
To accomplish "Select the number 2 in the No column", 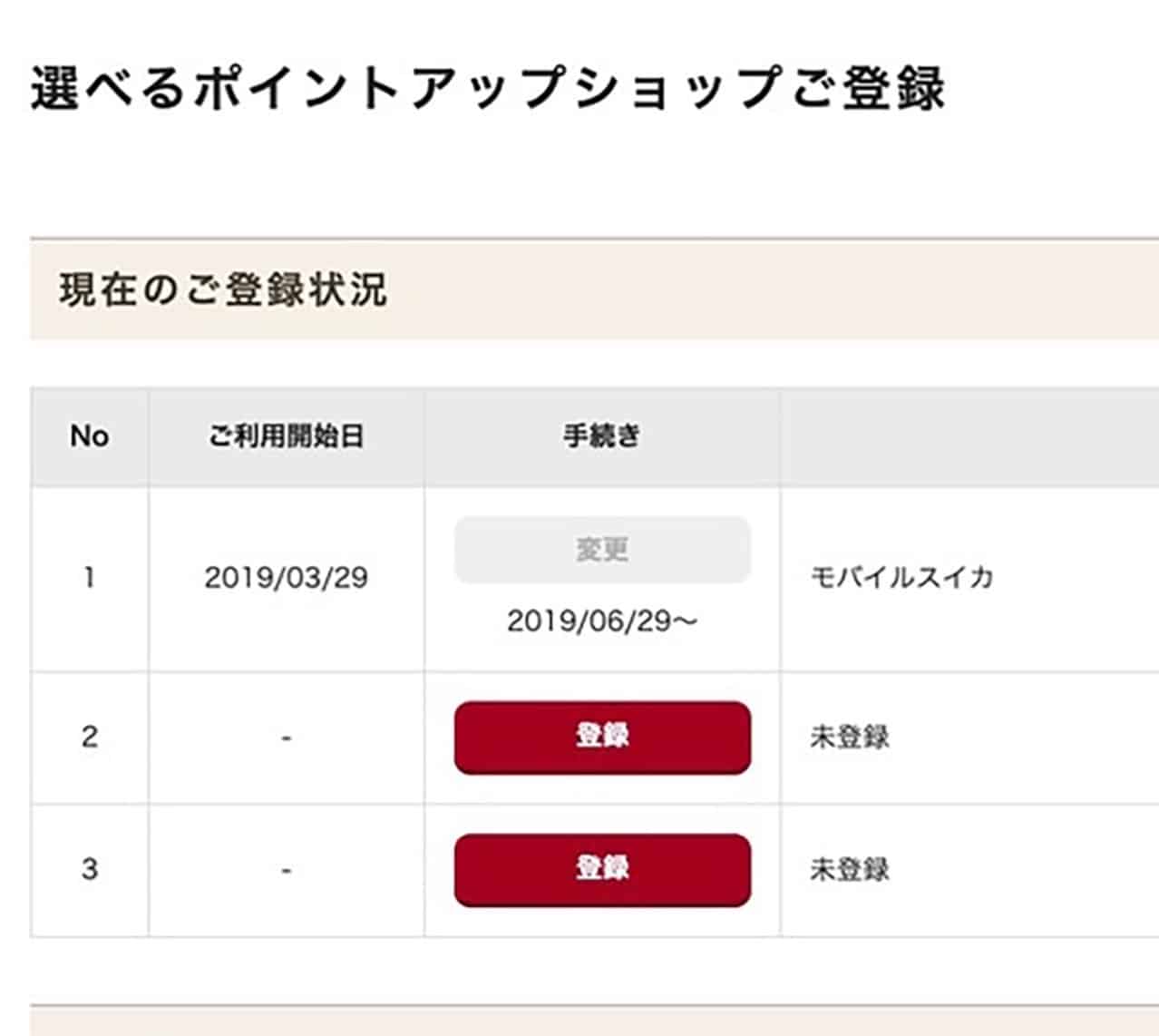I will point(90,738).
